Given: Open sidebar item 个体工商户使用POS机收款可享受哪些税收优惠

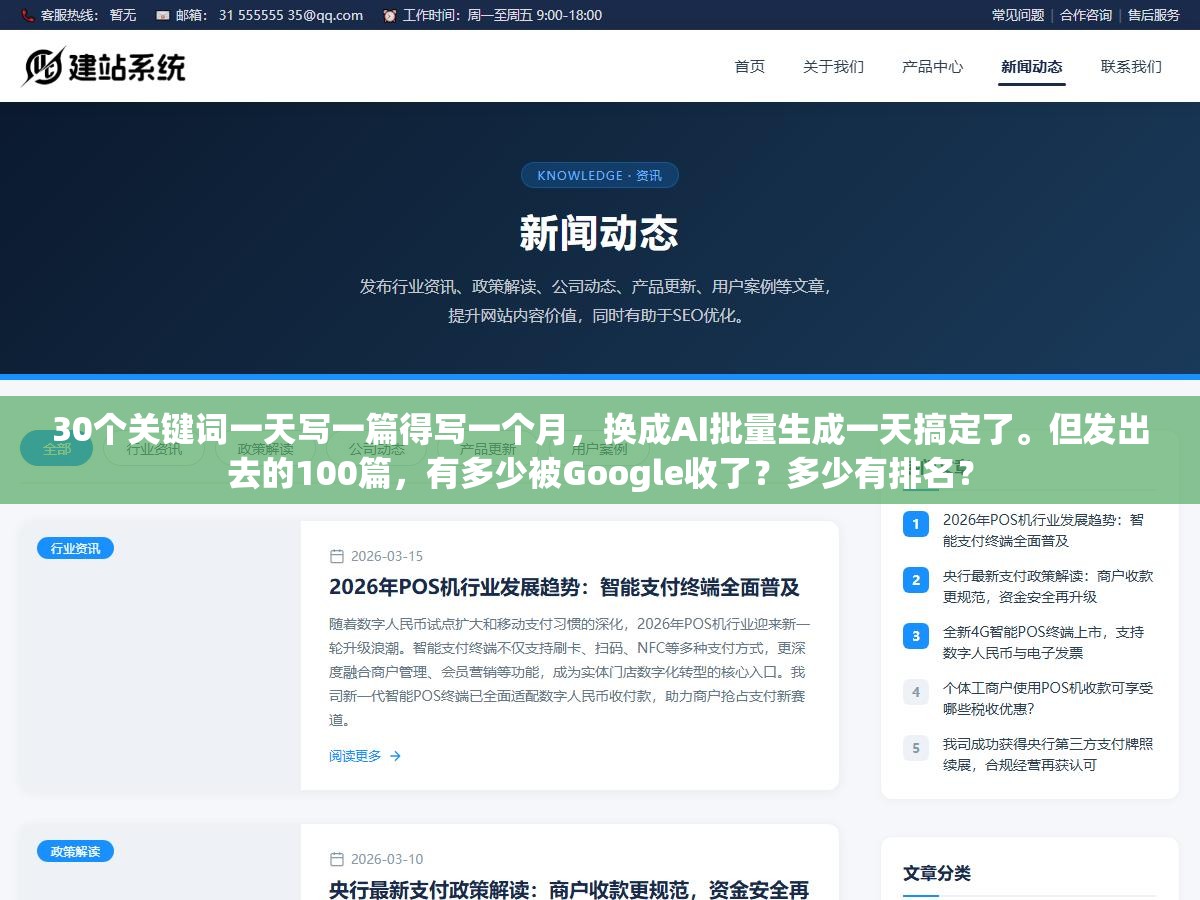Looking at the screenshot, I should 1048,698.
